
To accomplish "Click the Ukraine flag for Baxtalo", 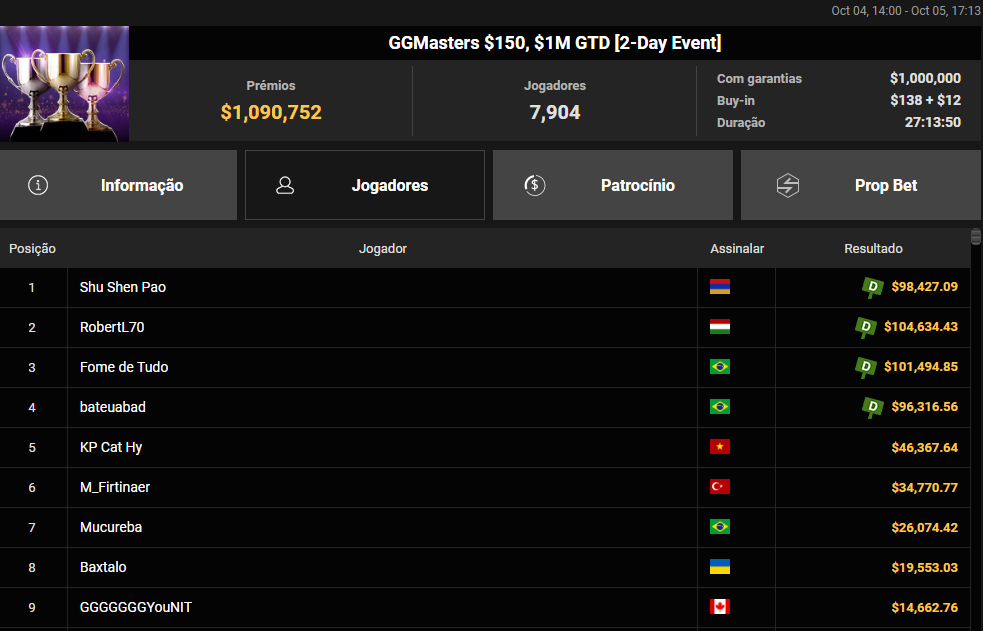I will click(x=720, y=567).
